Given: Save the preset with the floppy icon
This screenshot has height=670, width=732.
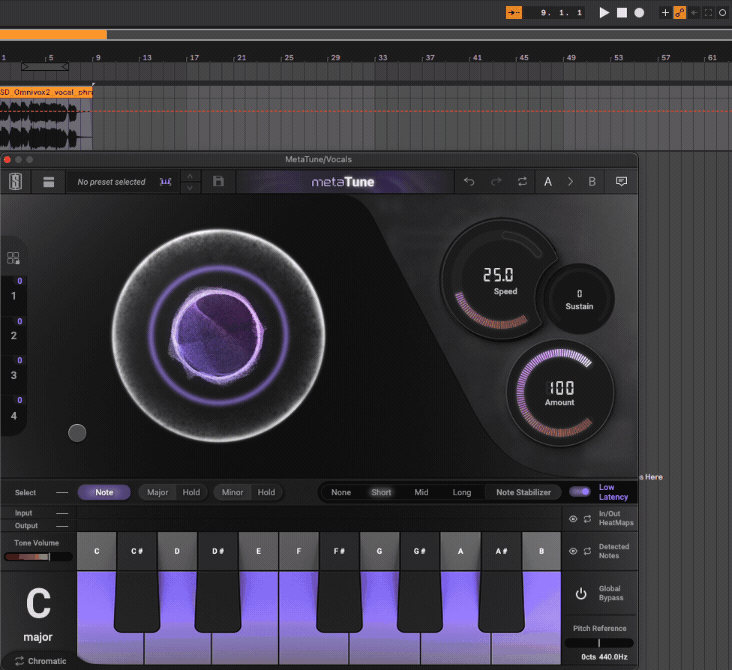Looking at the screenshot, I should click(x=218, y=181).
